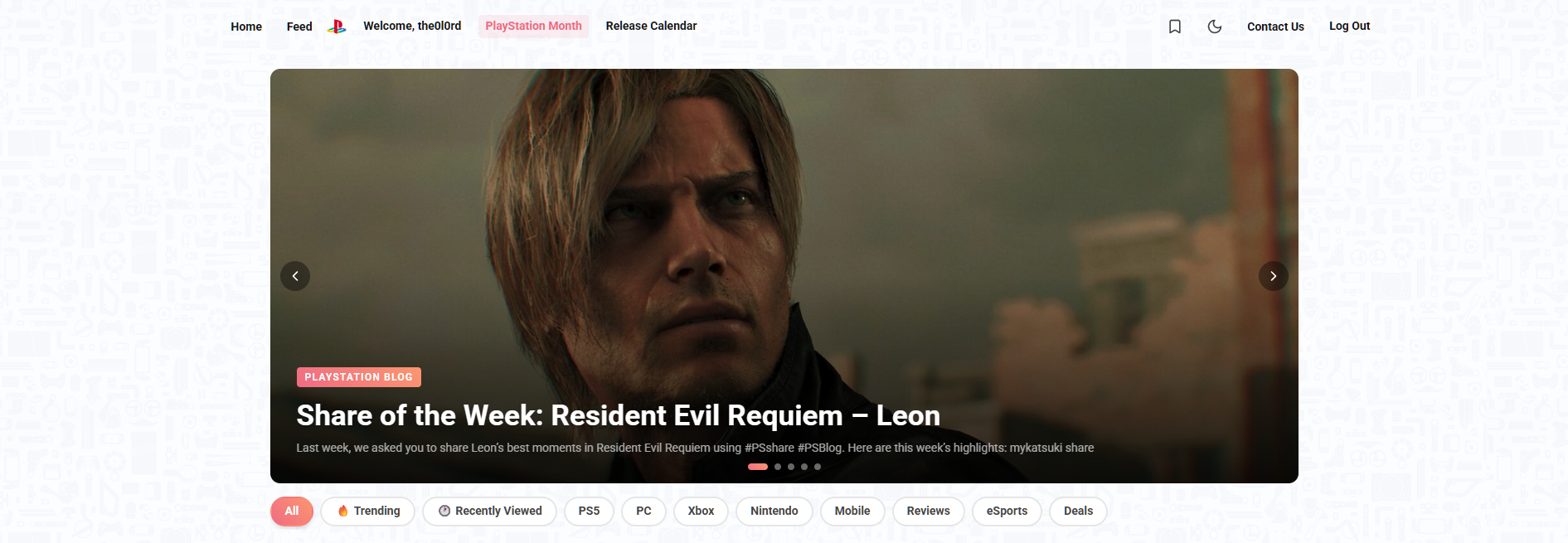Jump to last carousel slide dot
The width and height of the screenshot is (1568, 543).
[818, 467]
